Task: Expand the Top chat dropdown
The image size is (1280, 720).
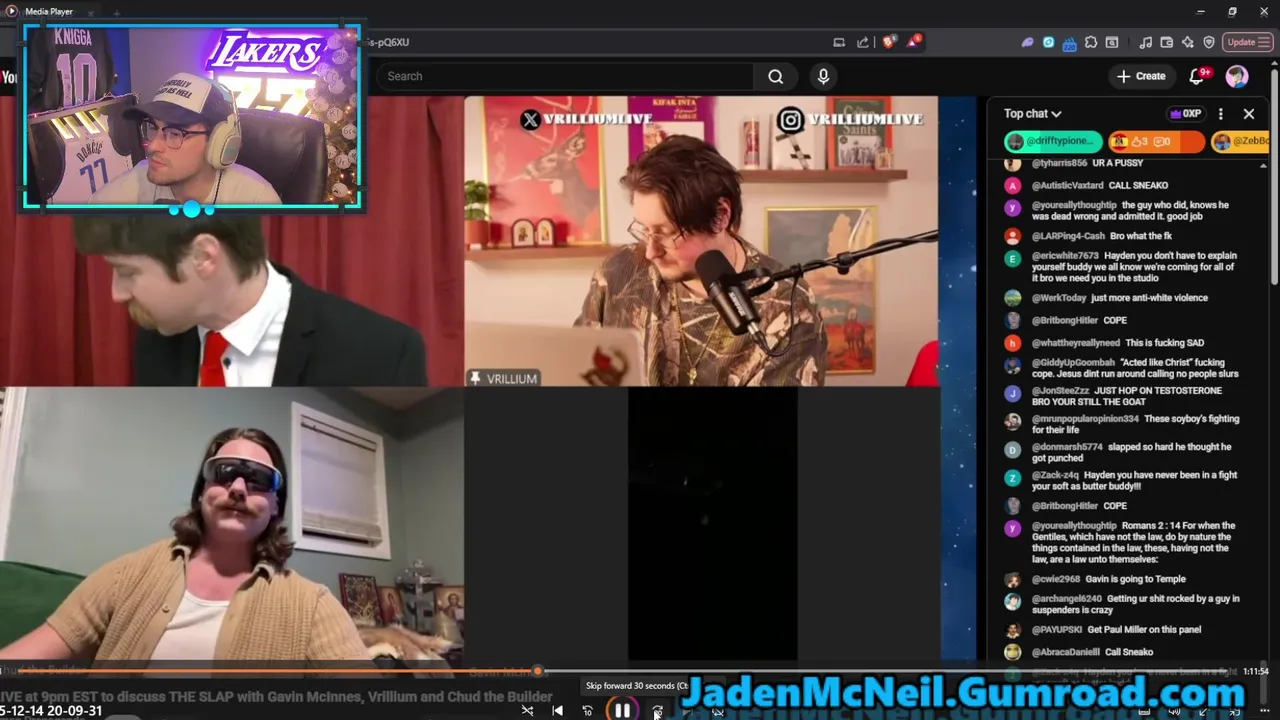Action: [x=1033, y=114]
